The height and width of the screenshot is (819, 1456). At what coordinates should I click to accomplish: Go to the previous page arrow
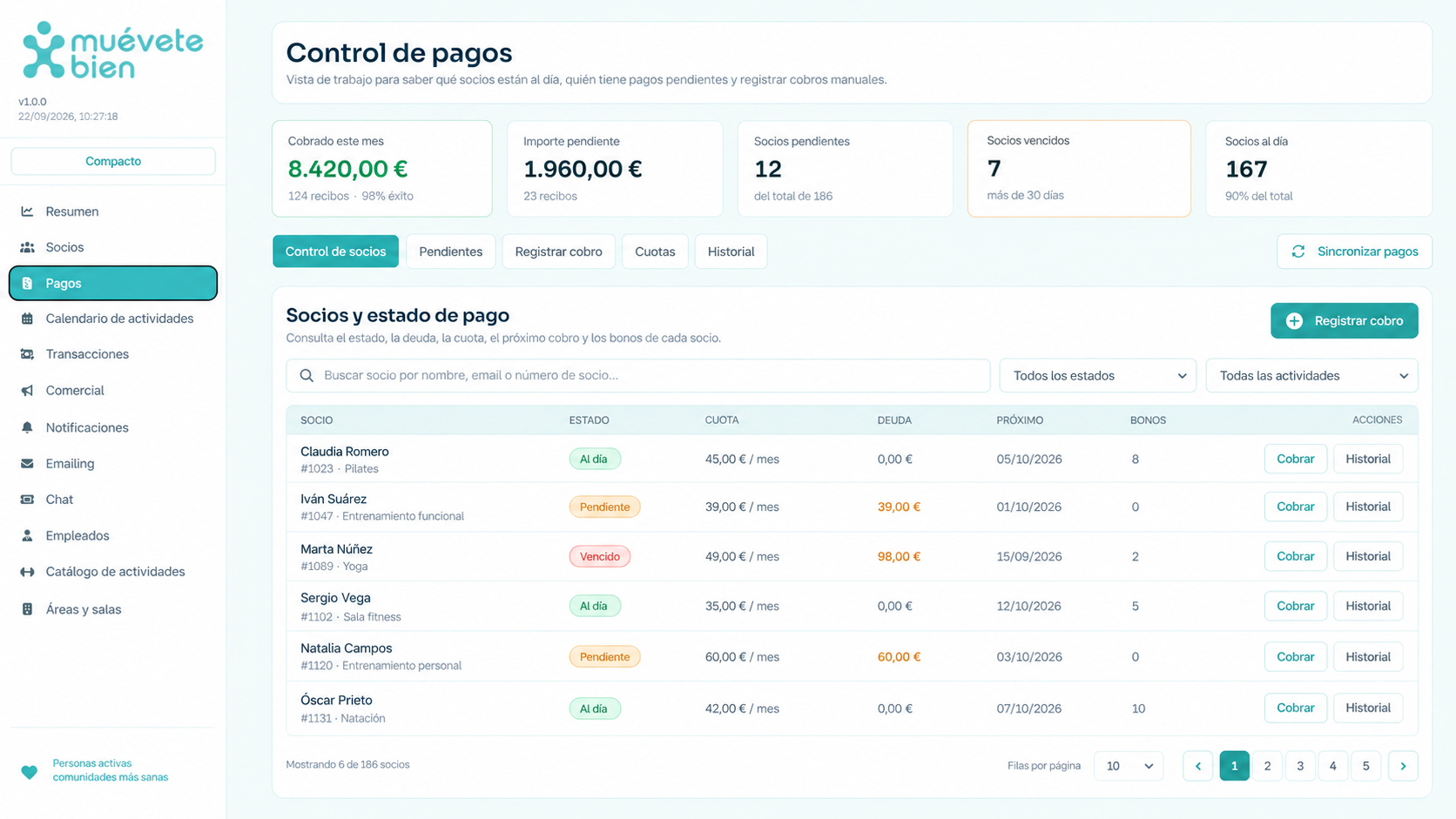[1197, 766]
